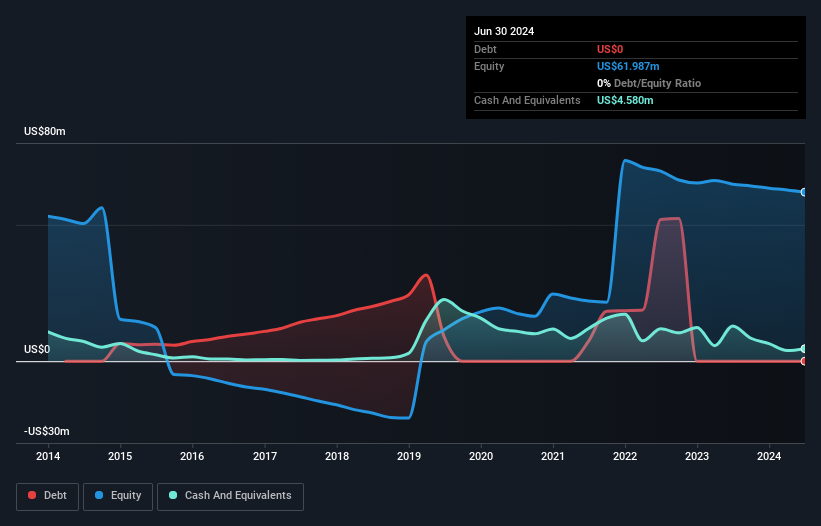Click the 2016 x-axis label

[192, 456]
